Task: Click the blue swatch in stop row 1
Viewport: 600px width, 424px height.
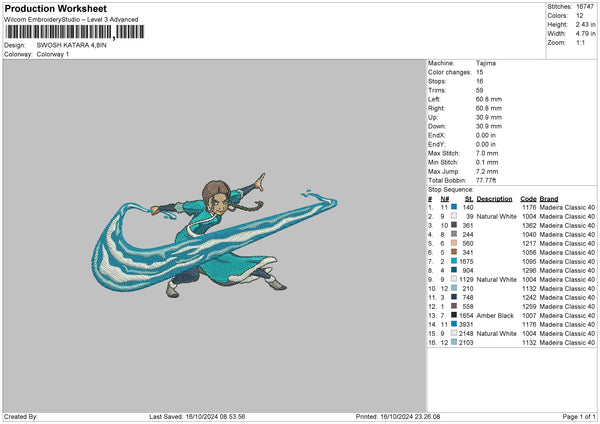Action: 454,207
